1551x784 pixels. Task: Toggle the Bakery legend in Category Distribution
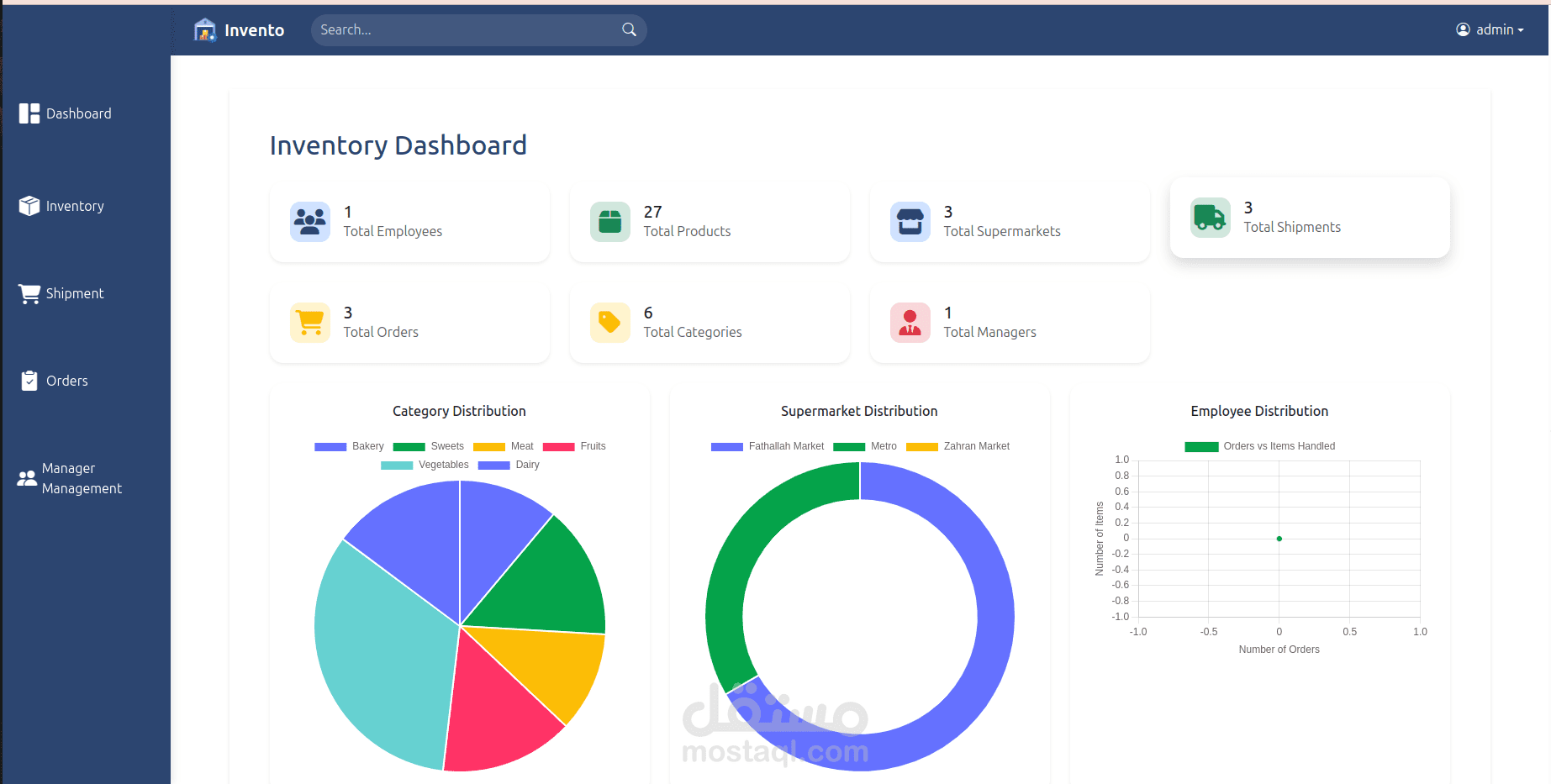[350, 446]
